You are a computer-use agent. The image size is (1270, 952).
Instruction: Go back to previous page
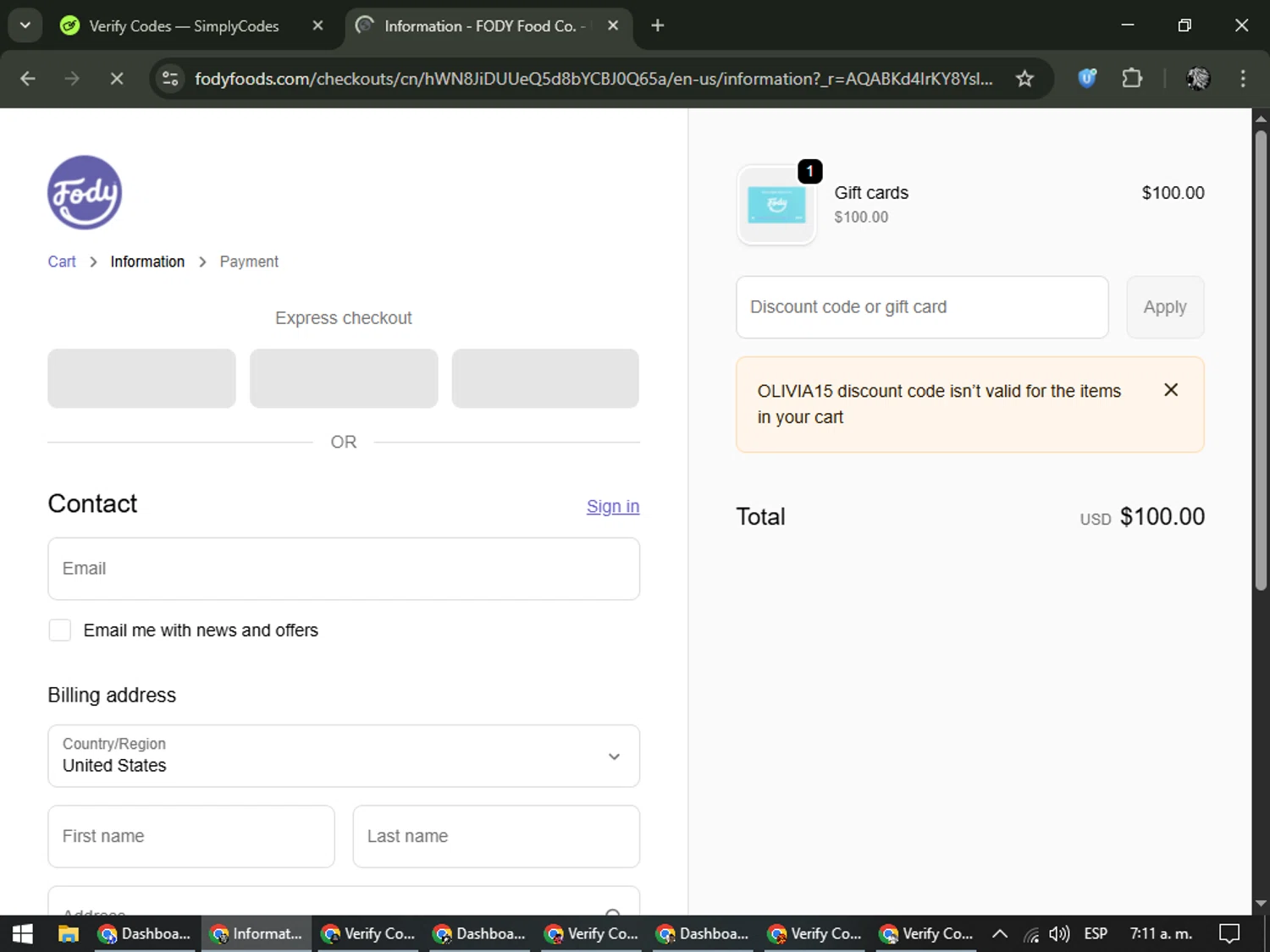(x=28, y=79)
